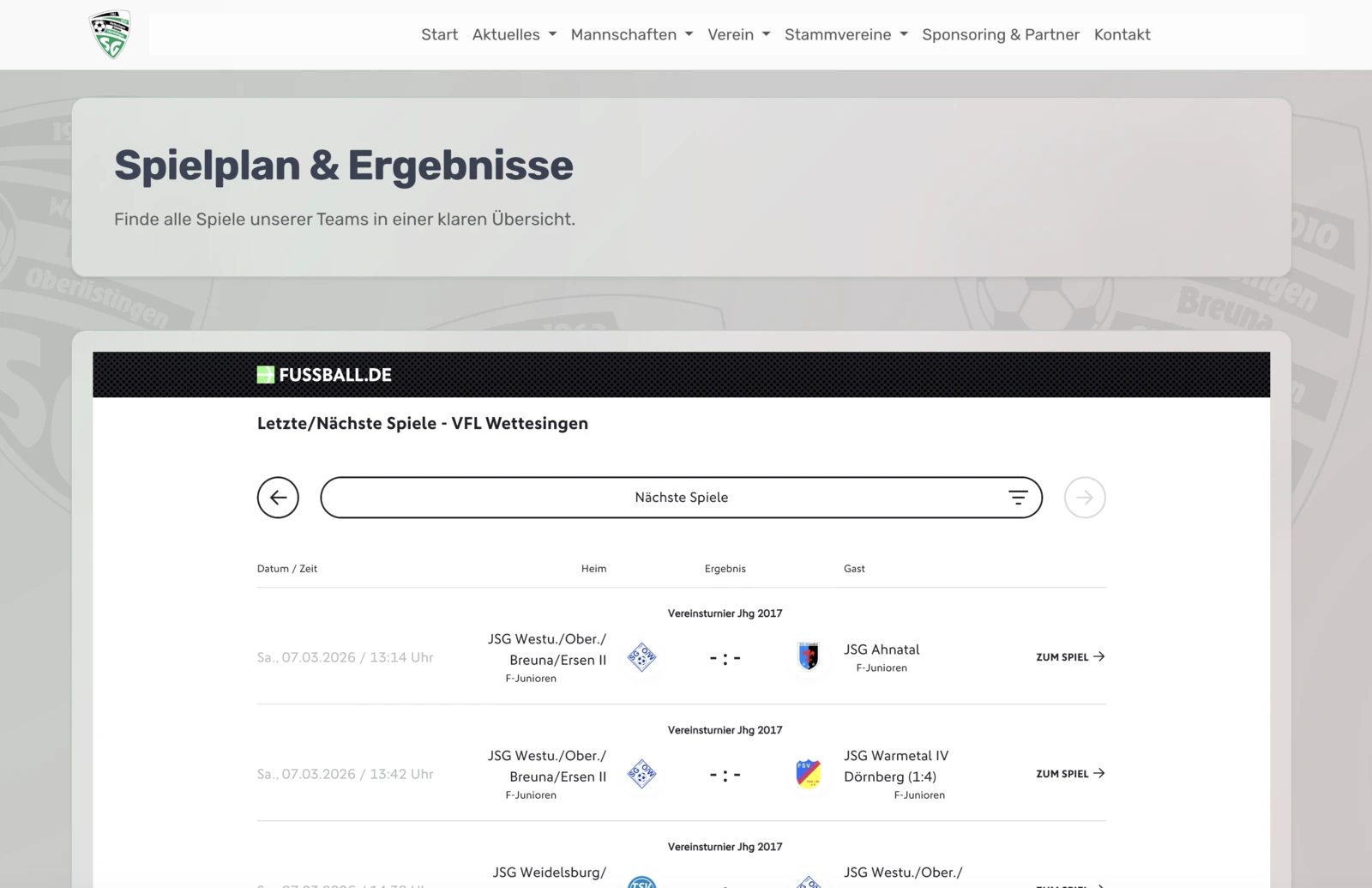Click home team crest in 13:42 match
Screen dimensions: 1372x888
tap(641, 774)
